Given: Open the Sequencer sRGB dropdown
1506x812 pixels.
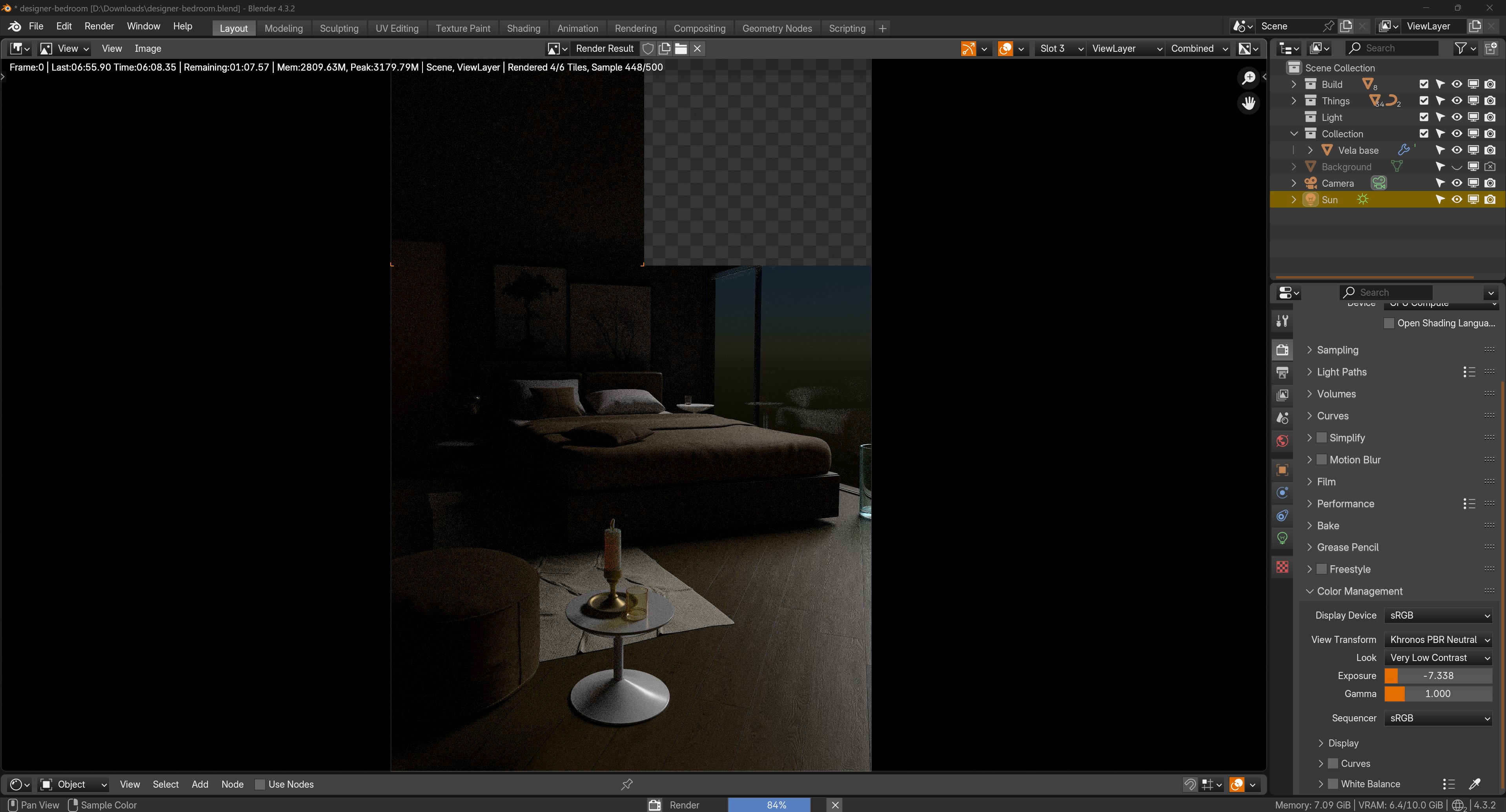Looking at the screenshot, I should click(x=1438, y=718).
